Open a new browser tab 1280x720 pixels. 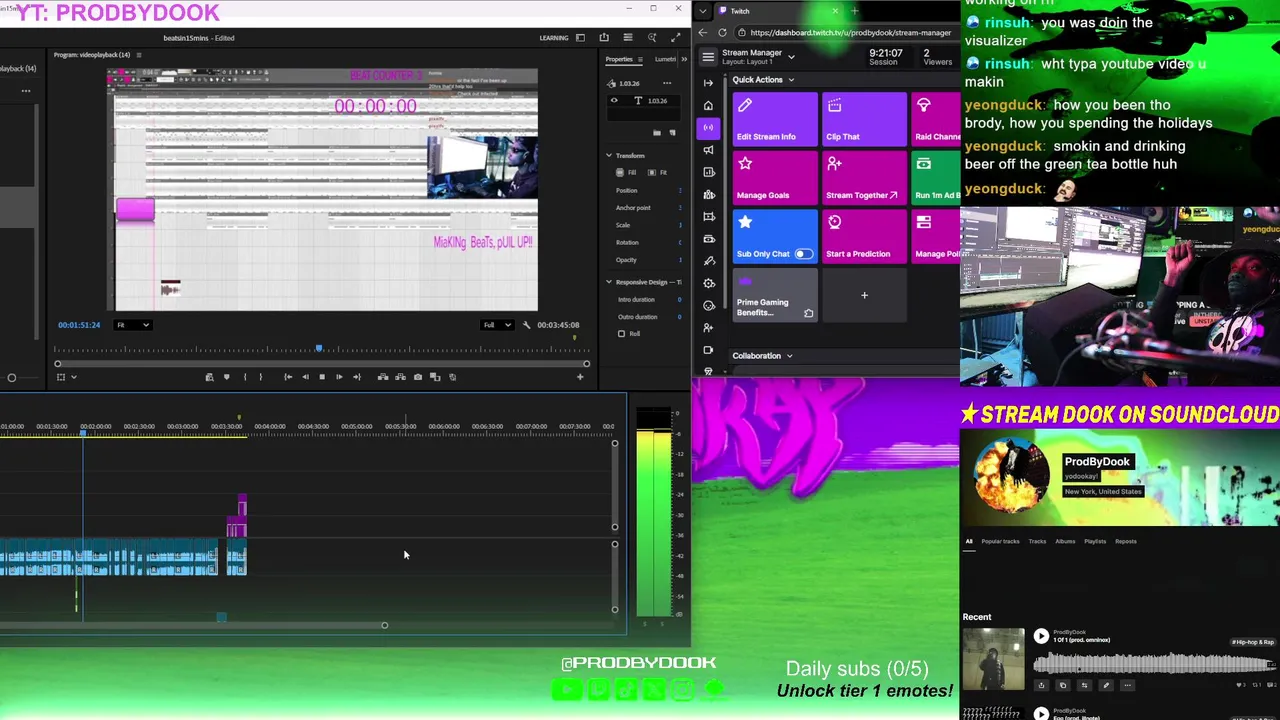point(854,11)
